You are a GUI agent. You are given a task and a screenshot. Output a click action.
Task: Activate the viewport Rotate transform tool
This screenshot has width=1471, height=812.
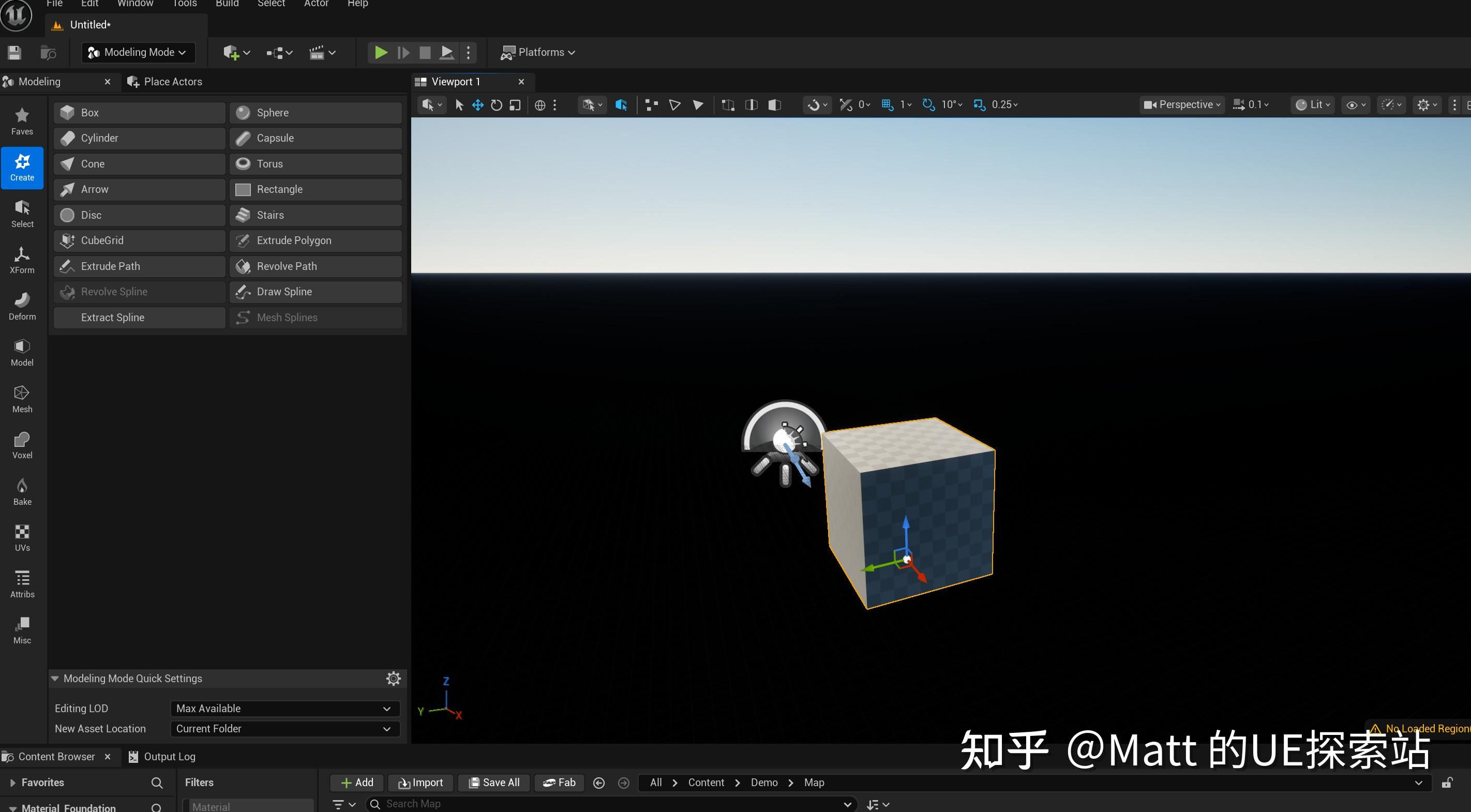pos(496,105)
